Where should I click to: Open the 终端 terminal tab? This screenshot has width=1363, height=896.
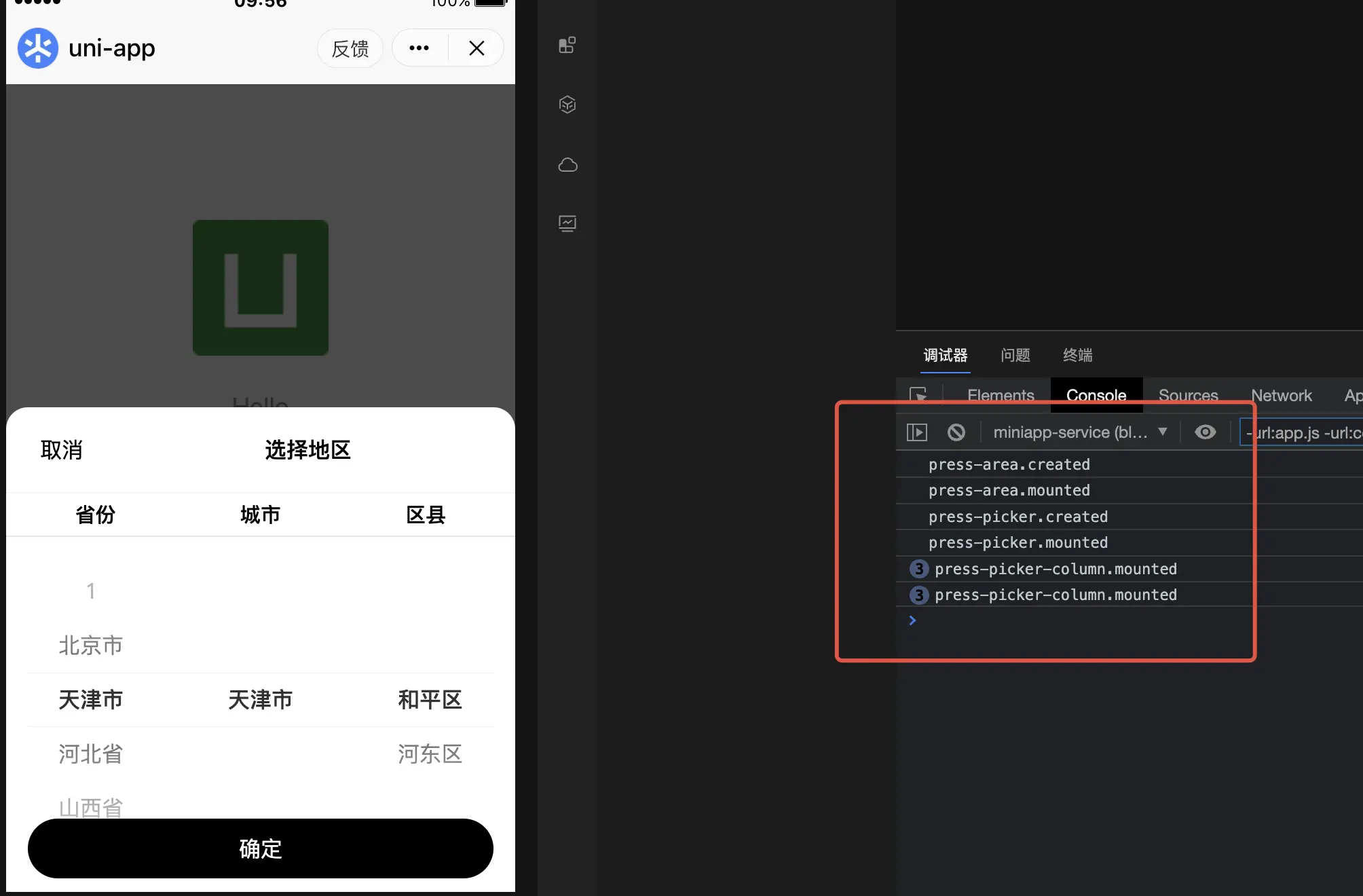pos(1077,355)
